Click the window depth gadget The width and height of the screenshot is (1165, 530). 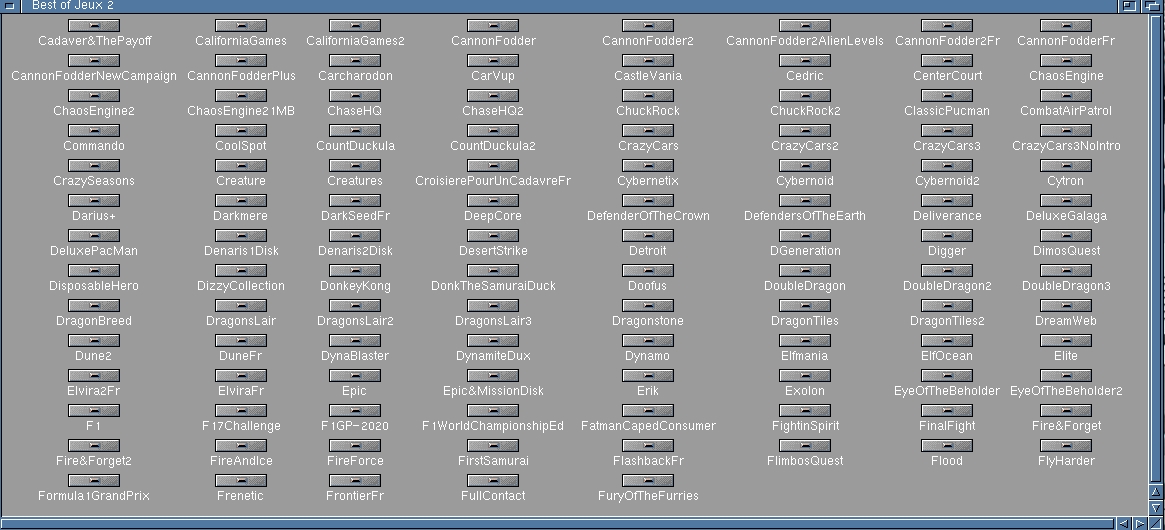[x=1151, y=5]
